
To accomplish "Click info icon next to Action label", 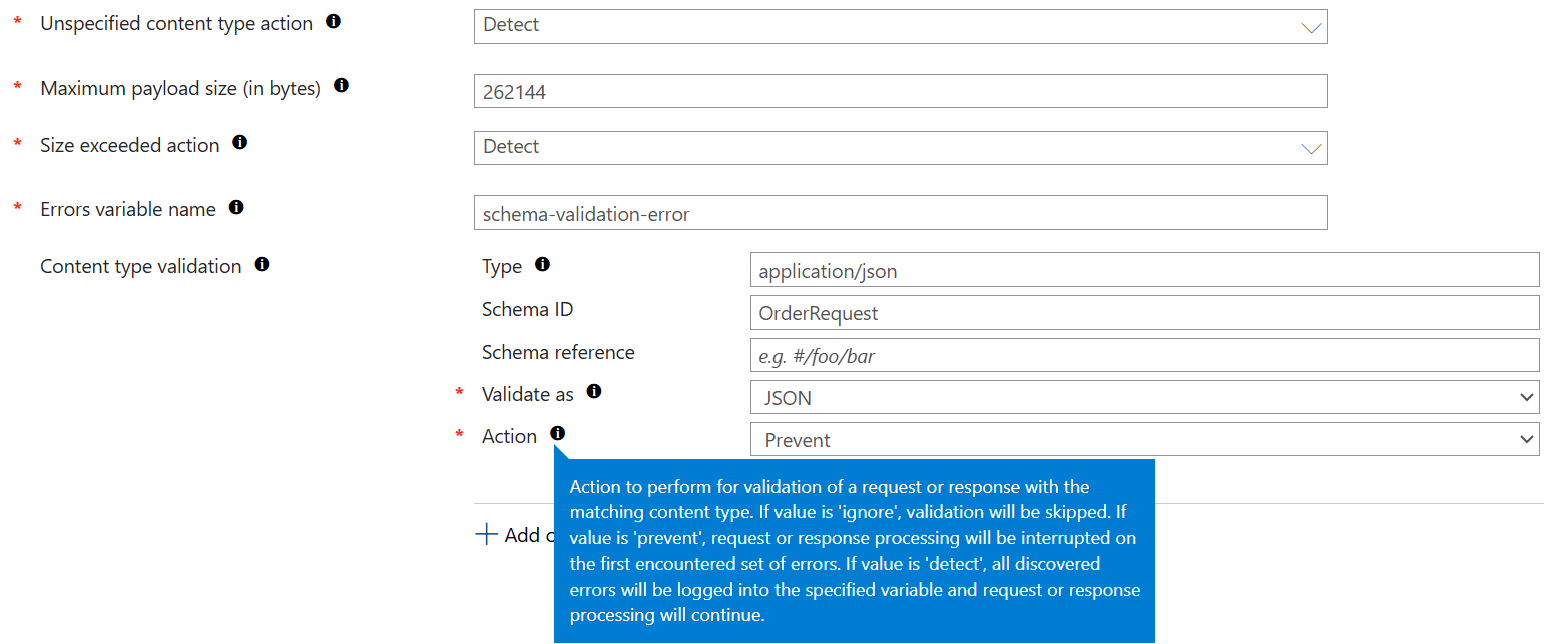I will [x=557, y=433].
